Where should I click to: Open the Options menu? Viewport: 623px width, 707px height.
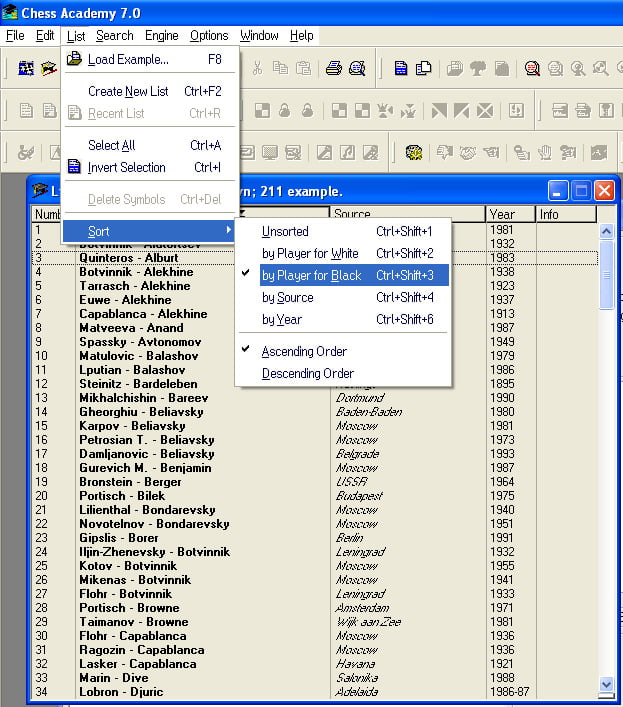coord(209,35)
